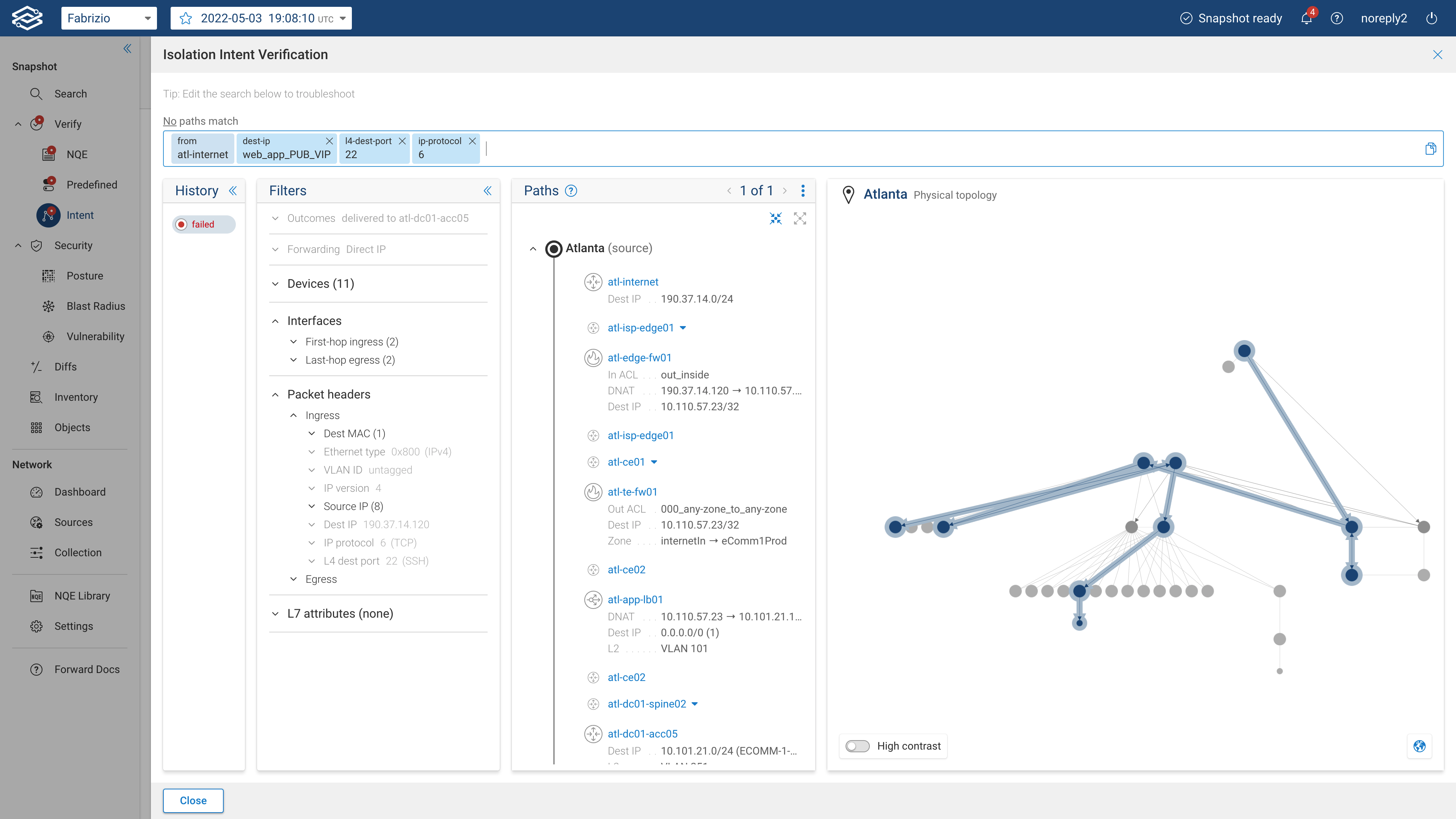
Task: Collapse all path hops icon
Action: 775,219
